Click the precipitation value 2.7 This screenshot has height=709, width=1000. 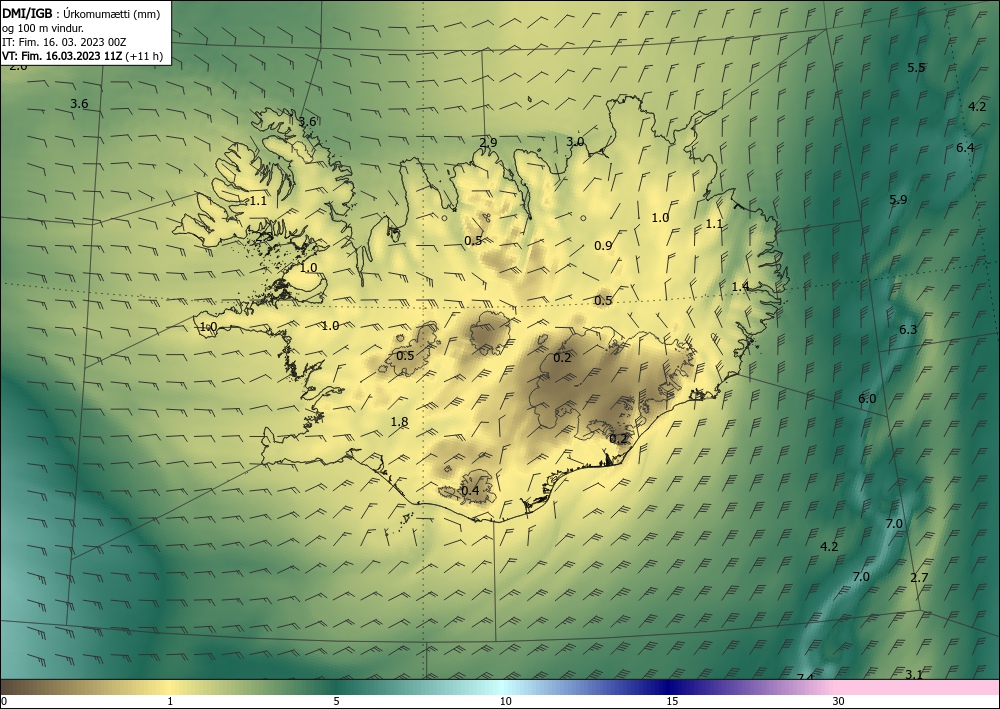(919, 578)
